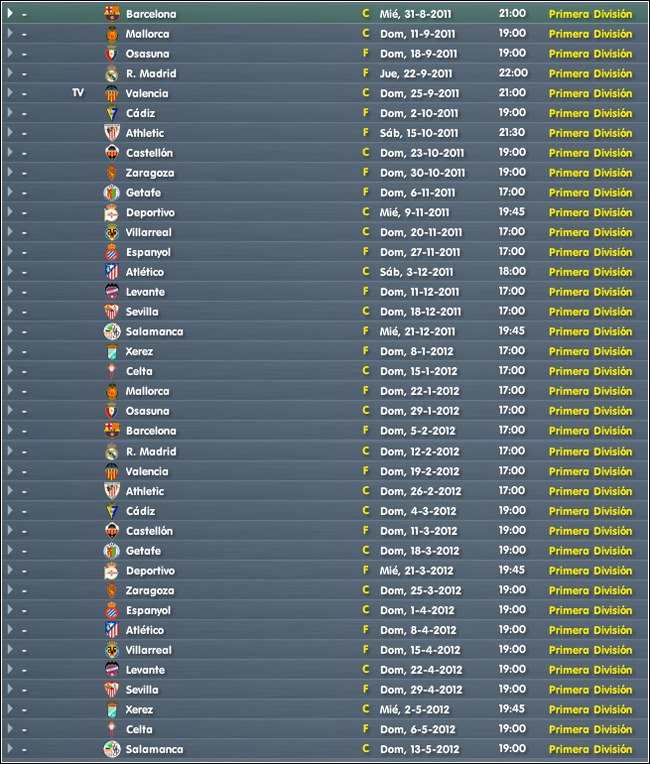Click the Valencia crest beside the TV label
This screenshot has height=764, width=650.
click(x=112, y=93)
